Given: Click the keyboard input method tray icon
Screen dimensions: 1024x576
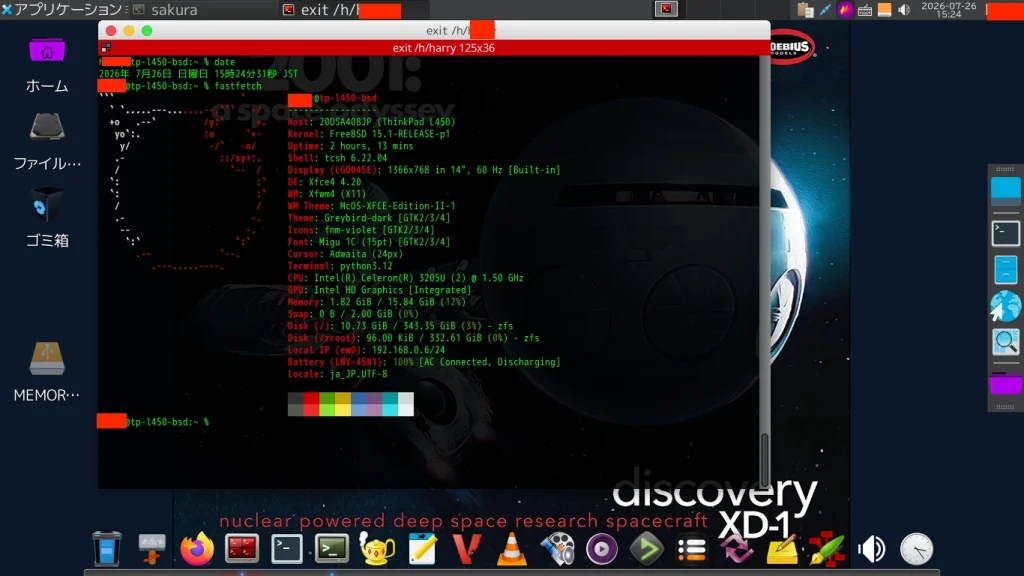Looking at the screenshot, I should pos(865,10).
